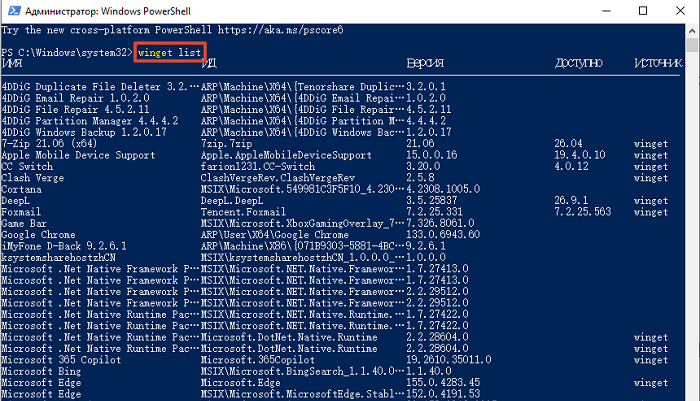Image resolution: width=700 pixels, height=401 pixels.
Task: Click Game Bar version 7.326.8061.0
Action: click(x=441, y=223)
